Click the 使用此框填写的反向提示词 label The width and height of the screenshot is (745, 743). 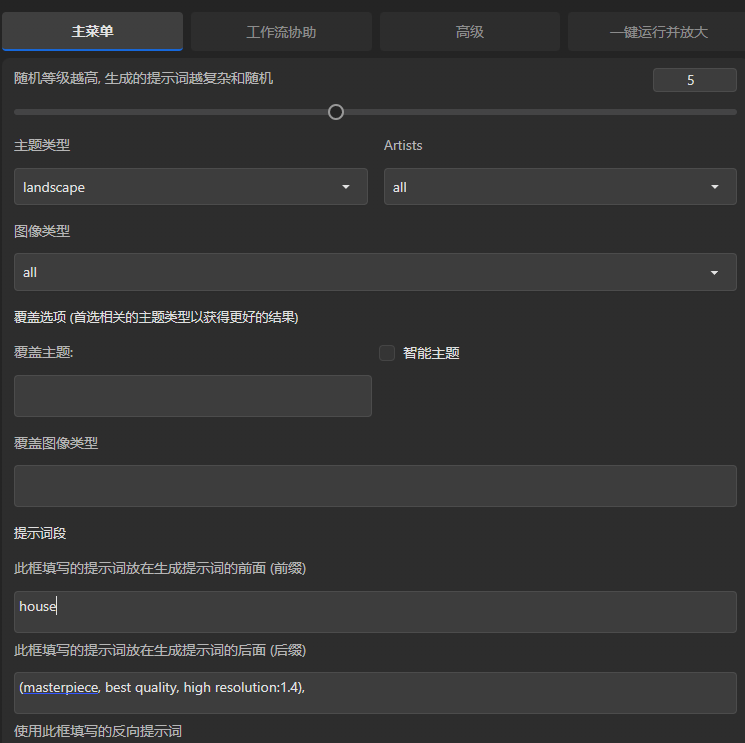coord(98,732)
